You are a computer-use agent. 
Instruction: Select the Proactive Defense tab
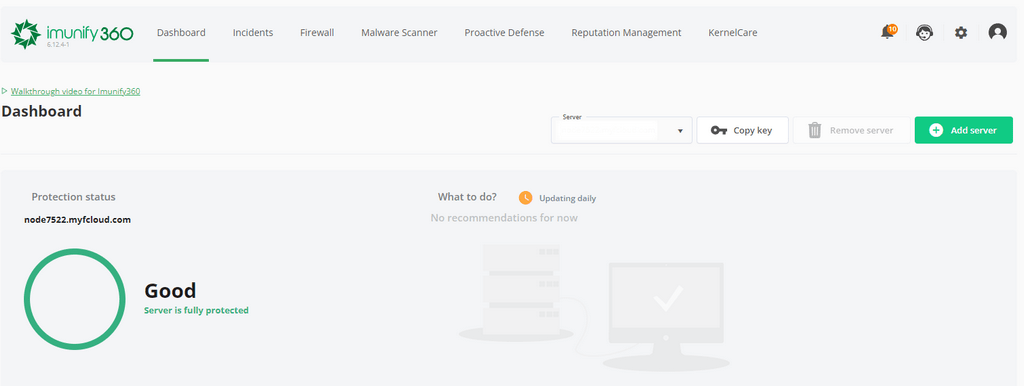504,32
